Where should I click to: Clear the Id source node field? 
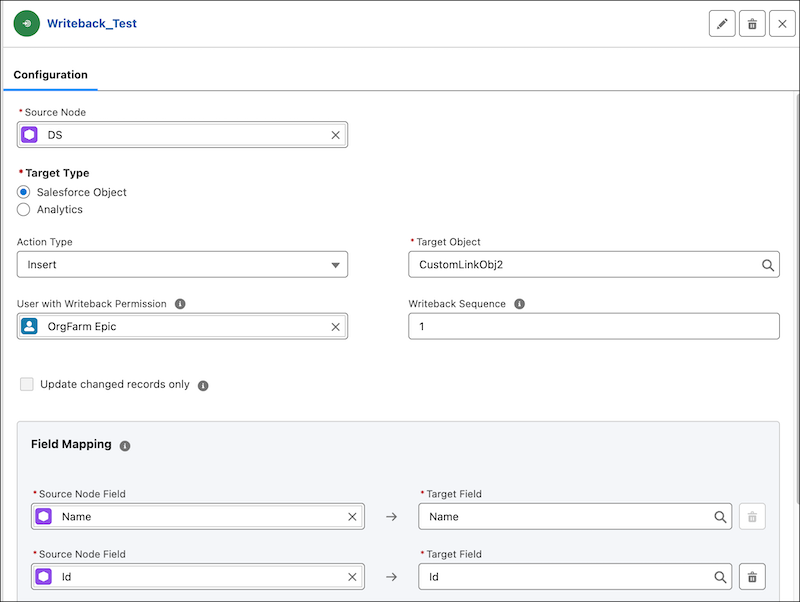coord(352,577)
